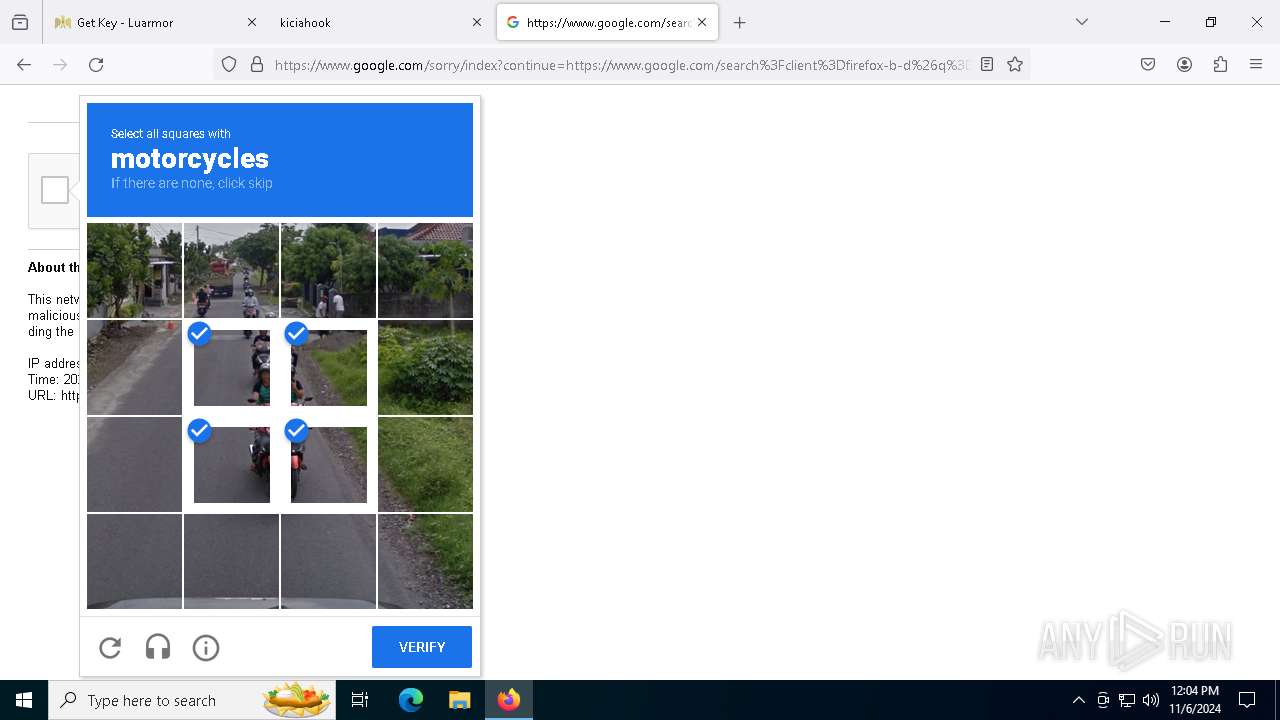
Task: Close the active google.com tab
Action: point(702,22)
